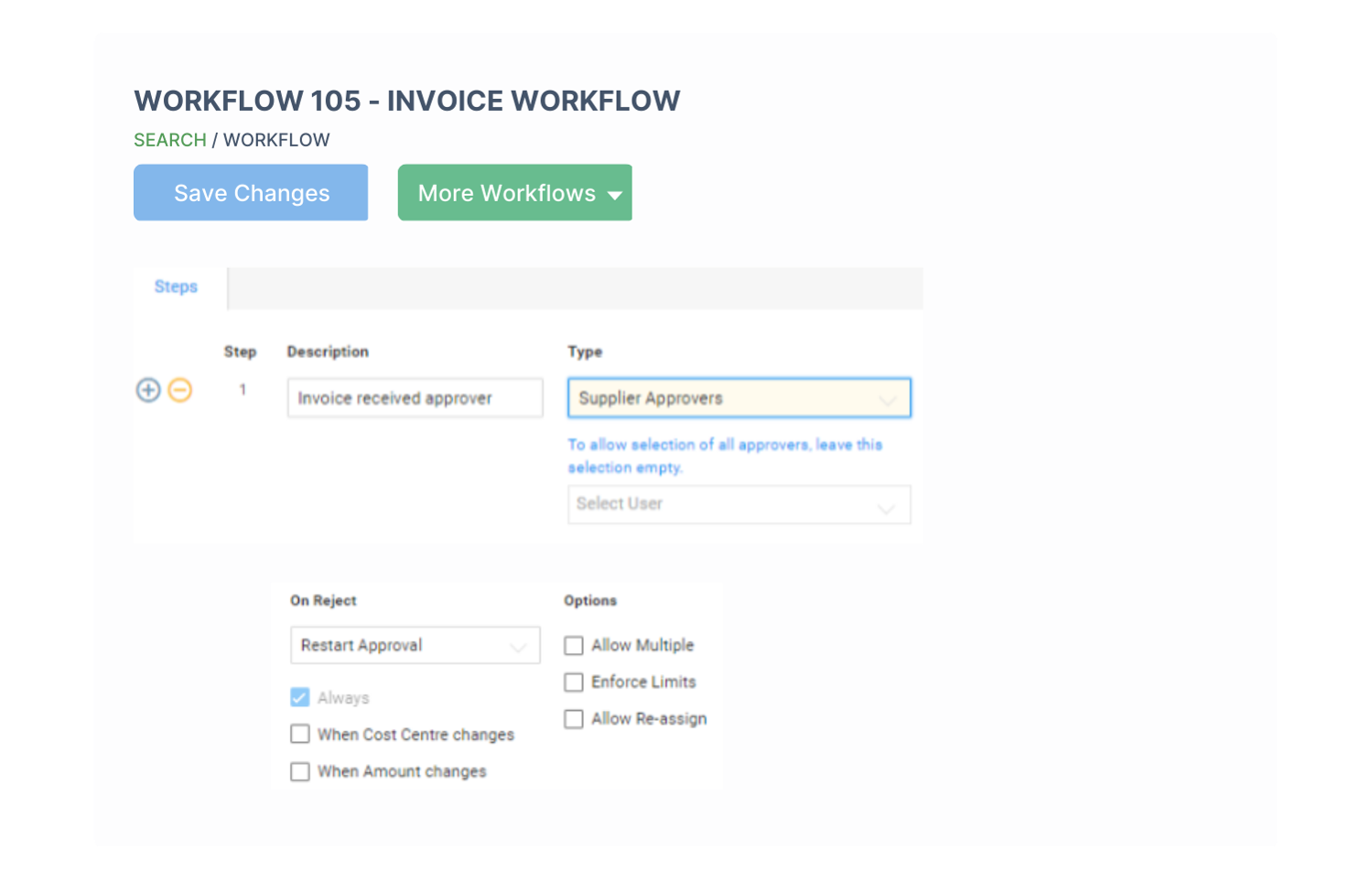Remove step 1 with the minus icon
The height and width of the screenshot is (881, 1372).
tap(180, 391)
